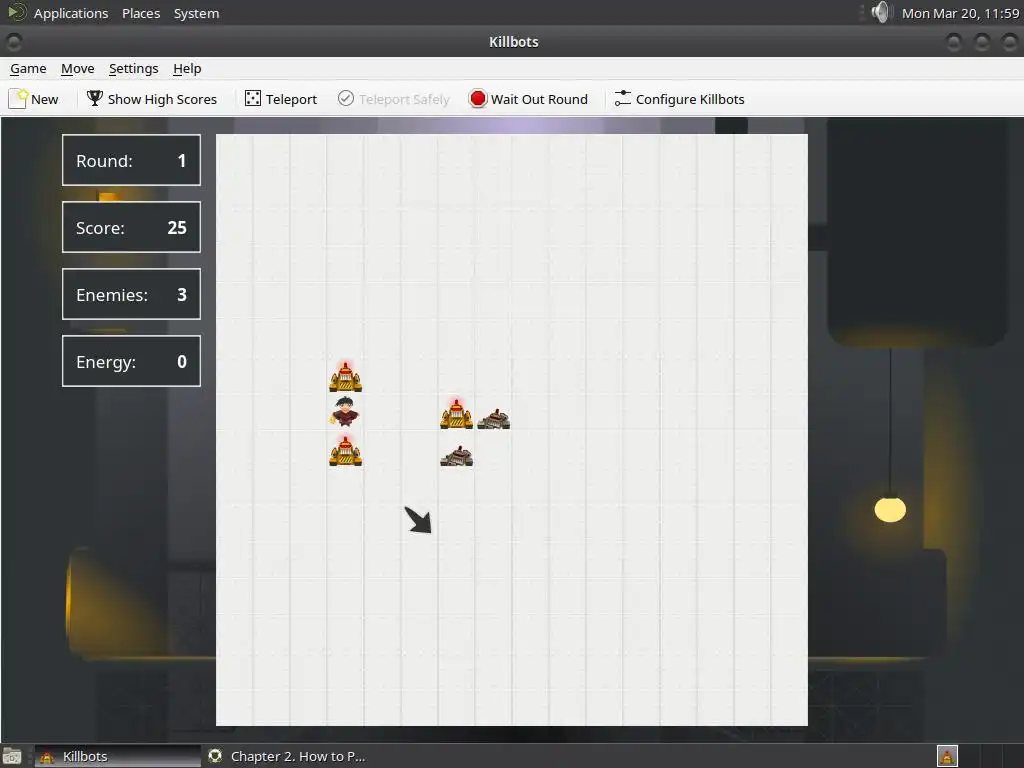This screenshot has width=1024, height=768.
Task: Click the lower junkheap on the board
Action: coord(456,456)
